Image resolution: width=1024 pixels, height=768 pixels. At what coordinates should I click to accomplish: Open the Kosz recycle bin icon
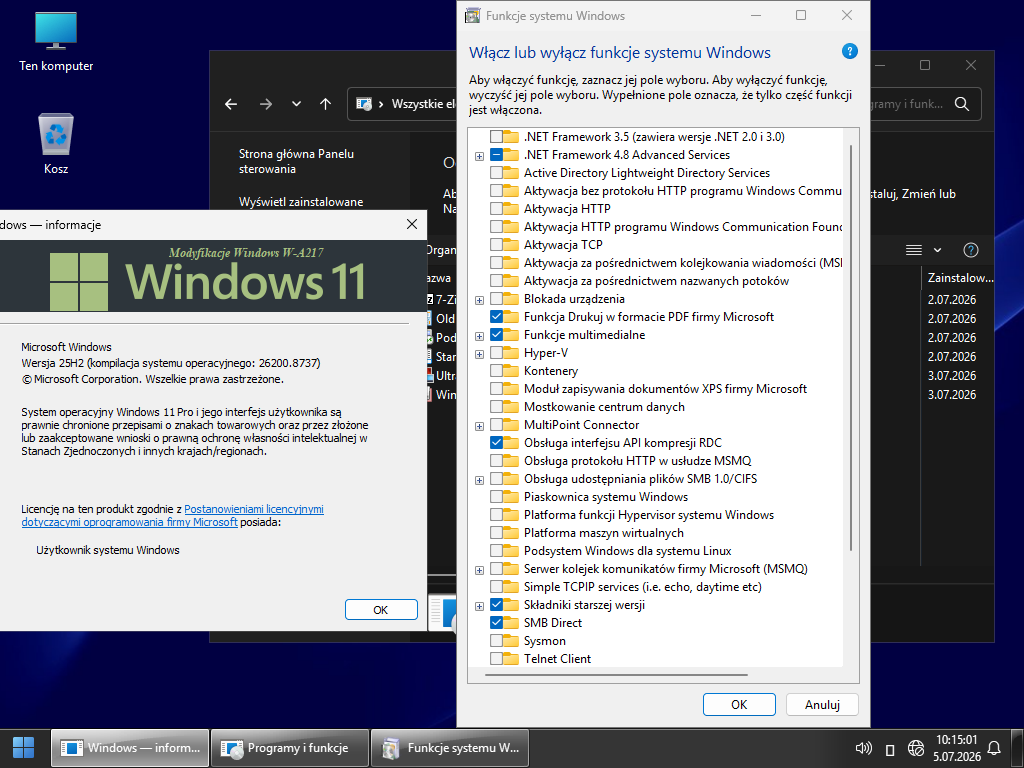pos(56,144)
